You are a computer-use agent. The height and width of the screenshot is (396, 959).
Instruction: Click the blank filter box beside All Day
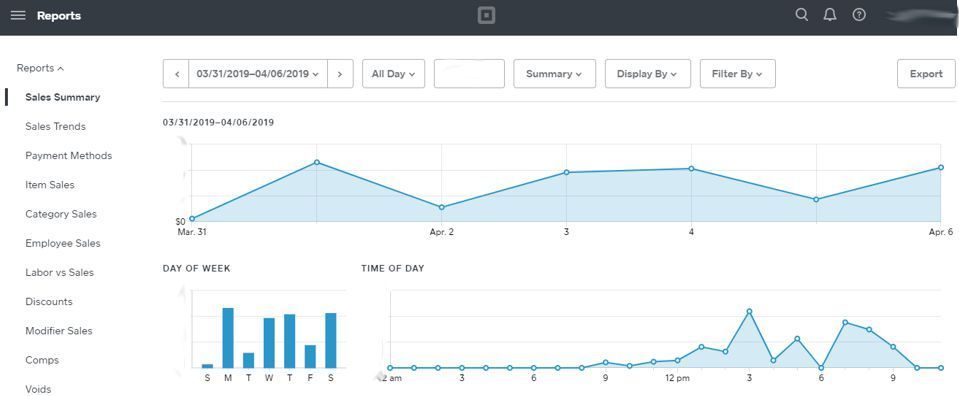pyautogui.click(x=469, y=74)
